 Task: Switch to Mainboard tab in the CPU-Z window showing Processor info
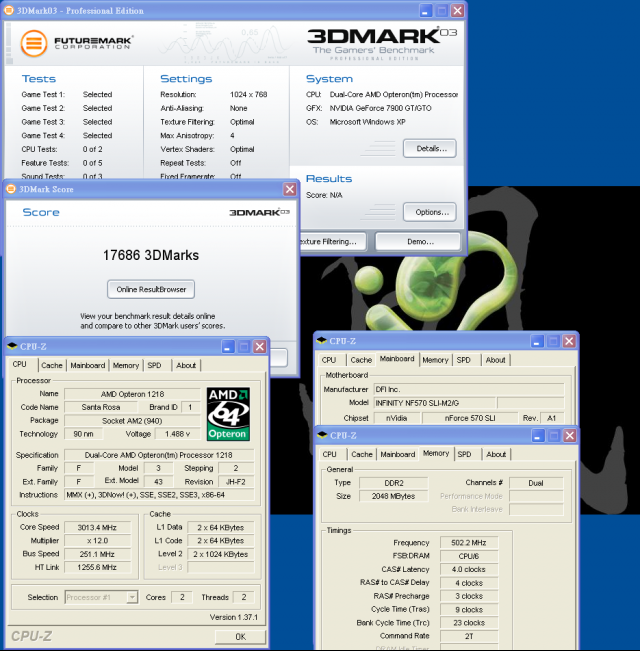(88, 365)
